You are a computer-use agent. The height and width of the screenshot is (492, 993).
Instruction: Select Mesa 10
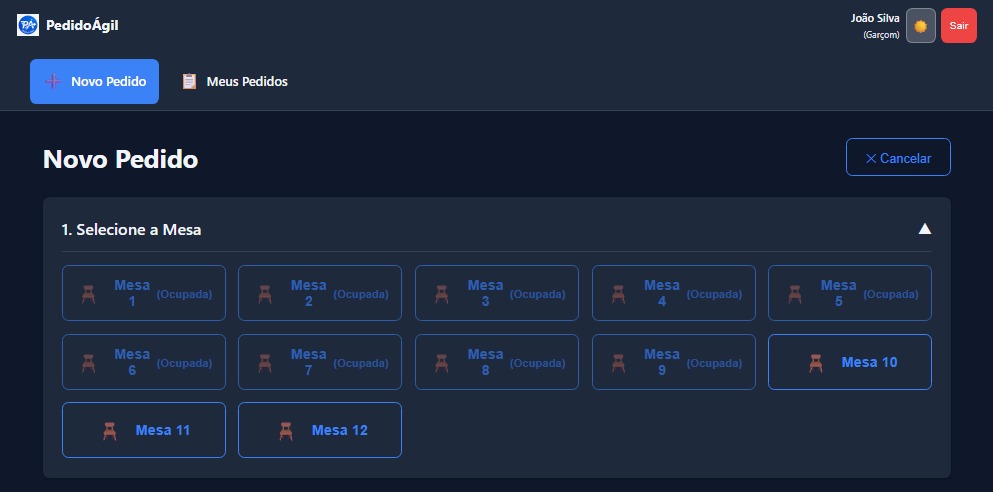[x=849, y=362]
